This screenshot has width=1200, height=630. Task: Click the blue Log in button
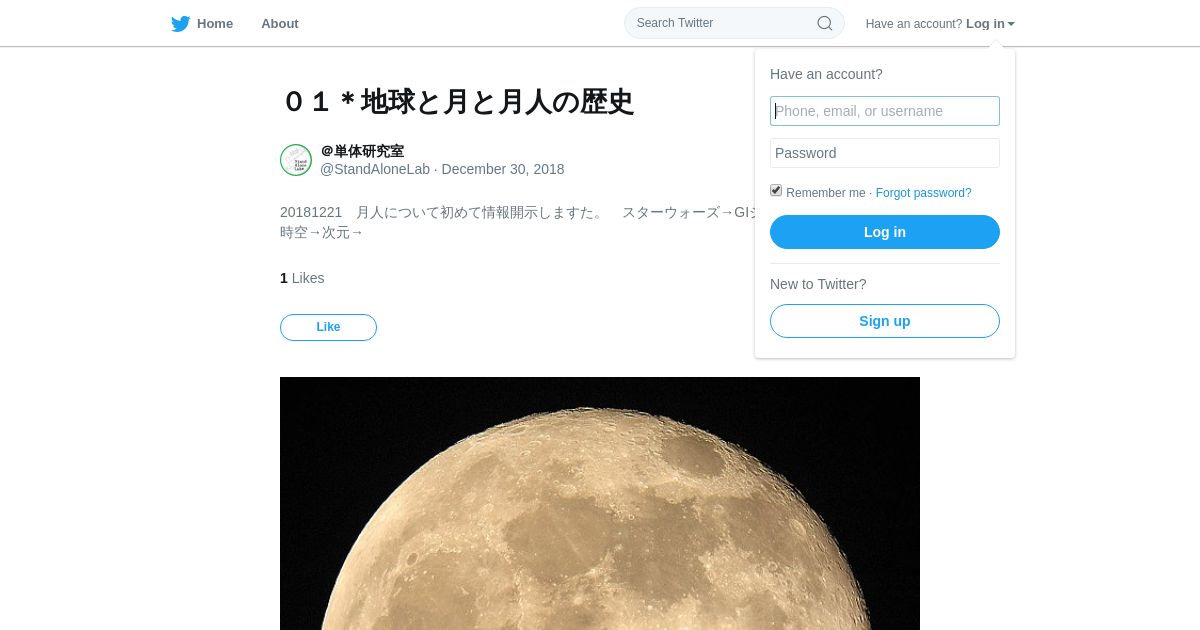(x=885, y=232)
